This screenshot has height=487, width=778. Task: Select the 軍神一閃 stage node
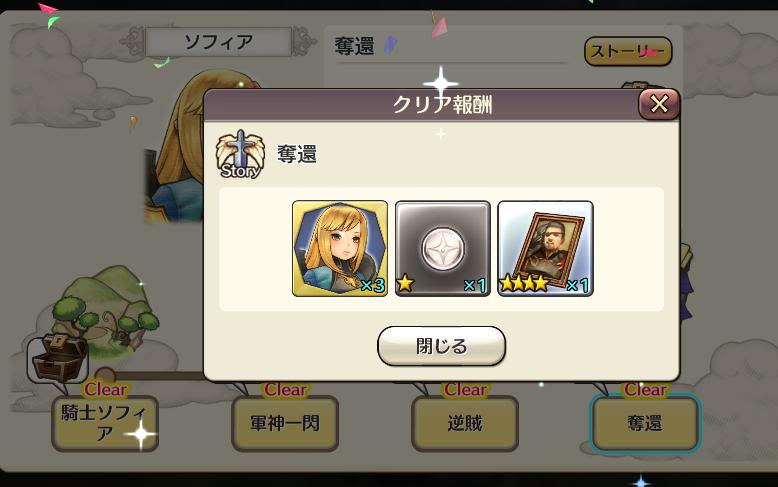click(285, 424)
